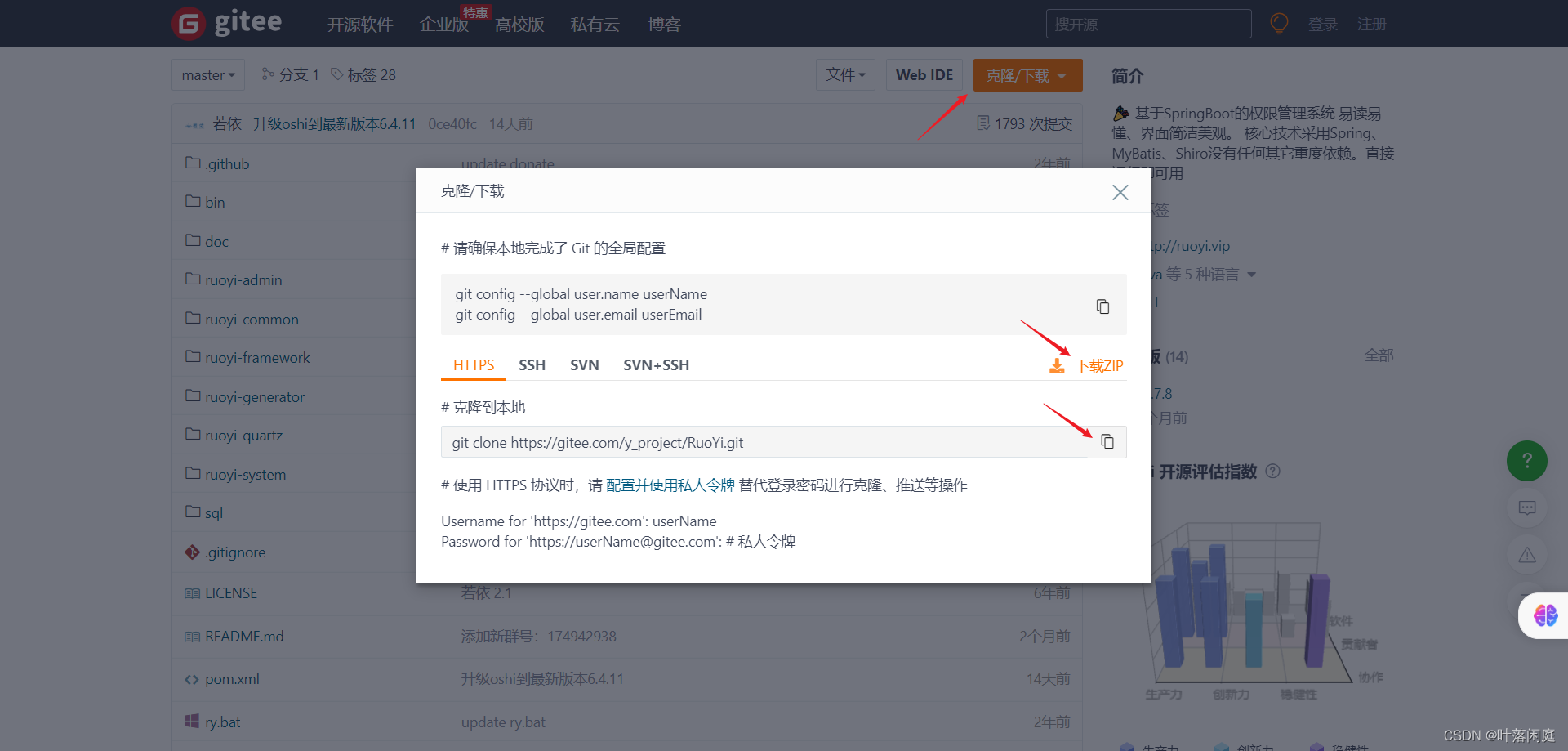Open 高校版 in the top navigation

tap(519, 25)
